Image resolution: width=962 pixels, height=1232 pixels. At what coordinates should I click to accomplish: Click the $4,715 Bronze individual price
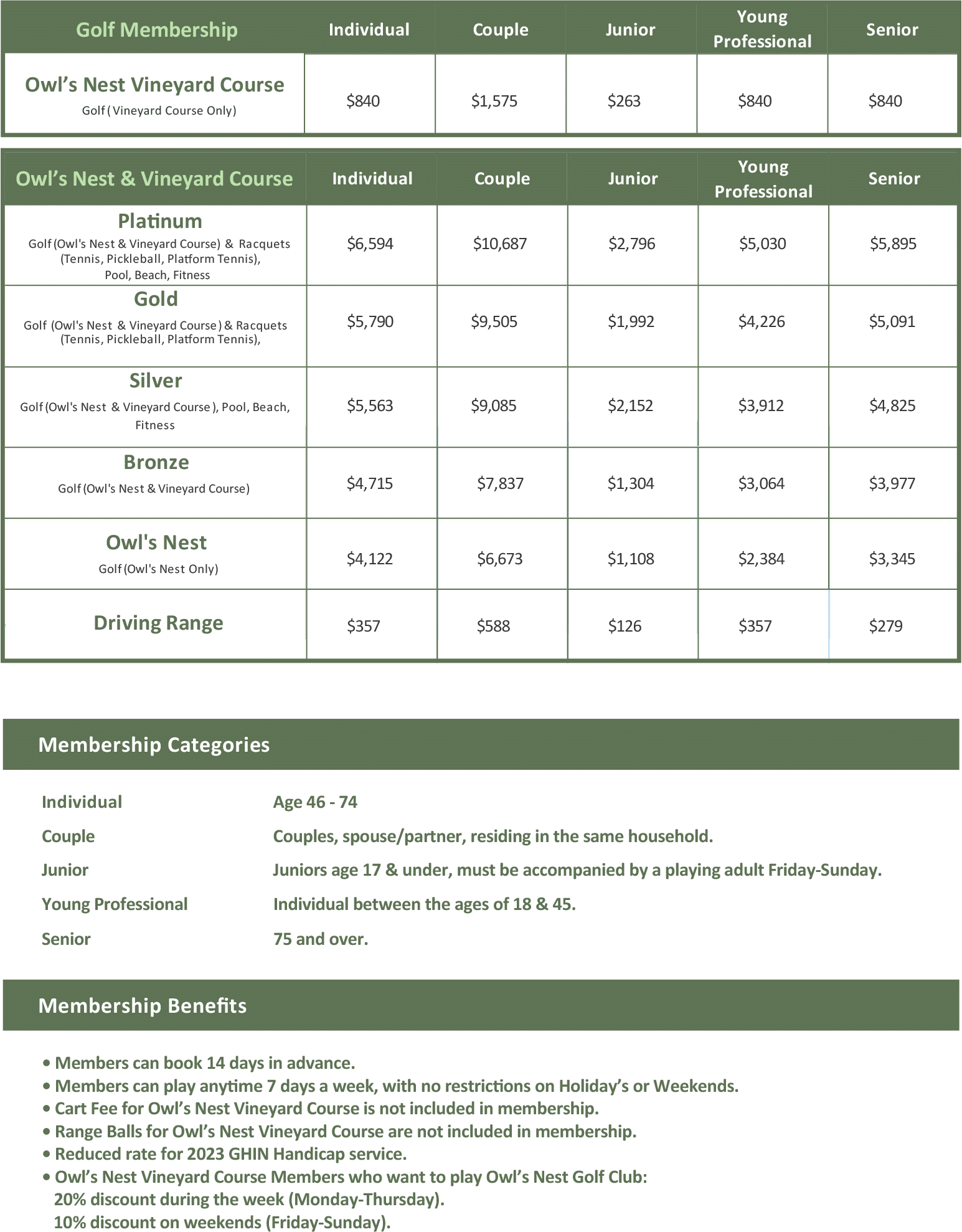pos(370,483)
